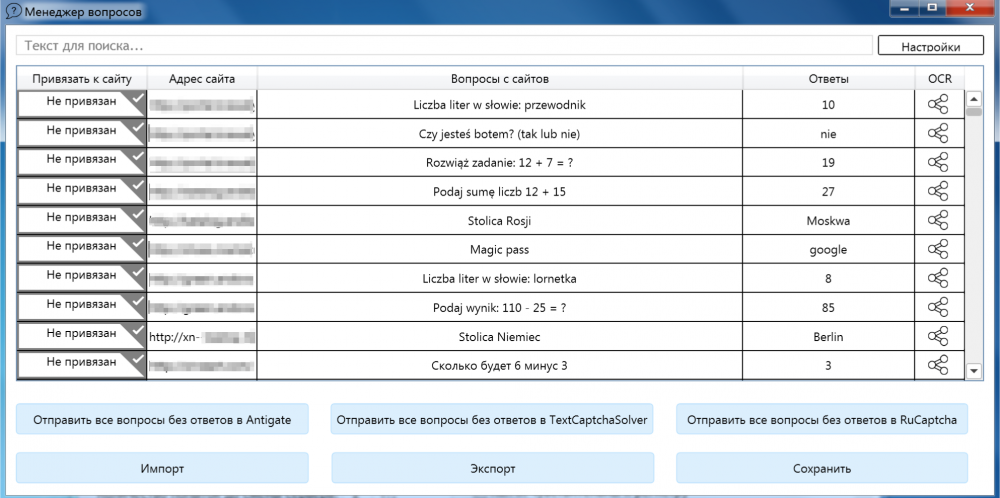Click answer cell '10'

[x=828, y=105]
